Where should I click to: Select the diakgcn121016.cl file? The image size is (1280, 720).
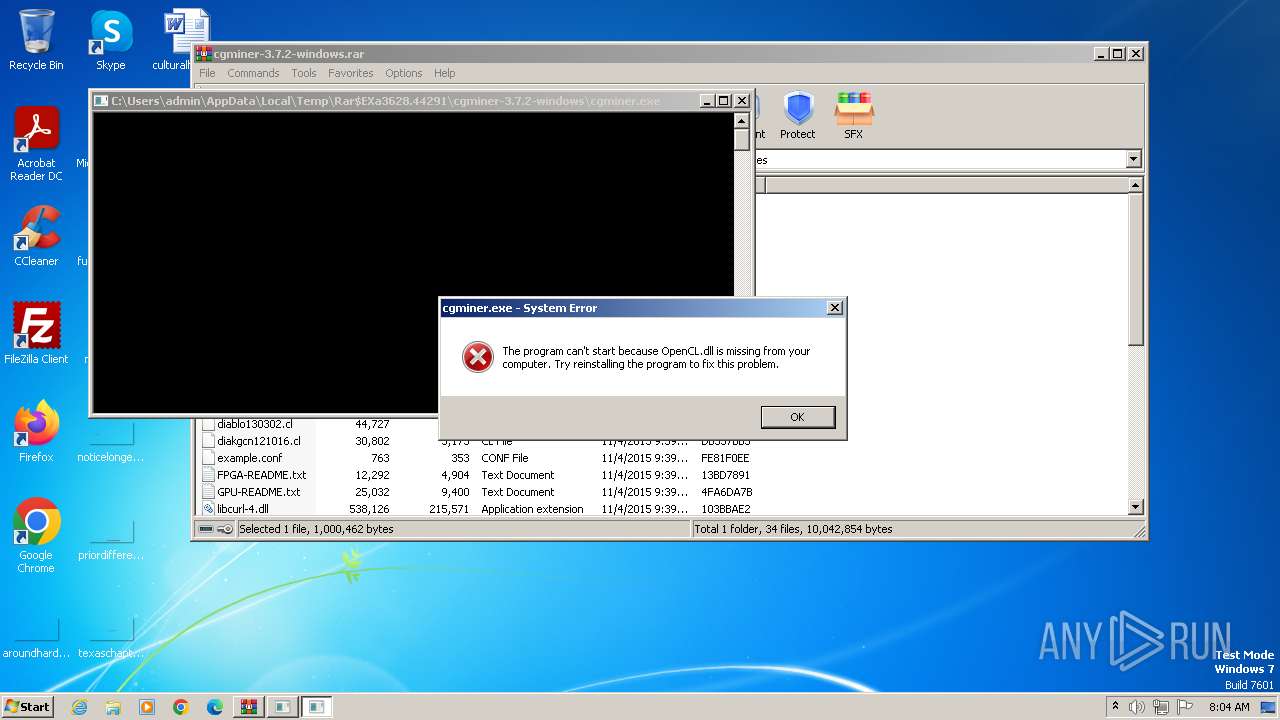(x=259, y=441)
